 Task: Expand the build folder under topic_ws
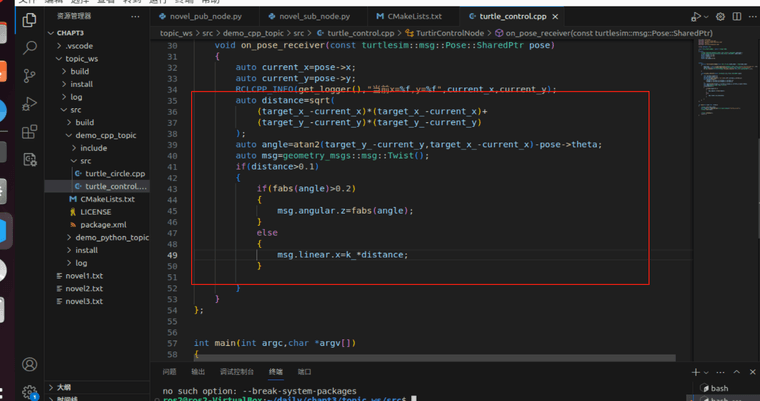click(79, 71)
